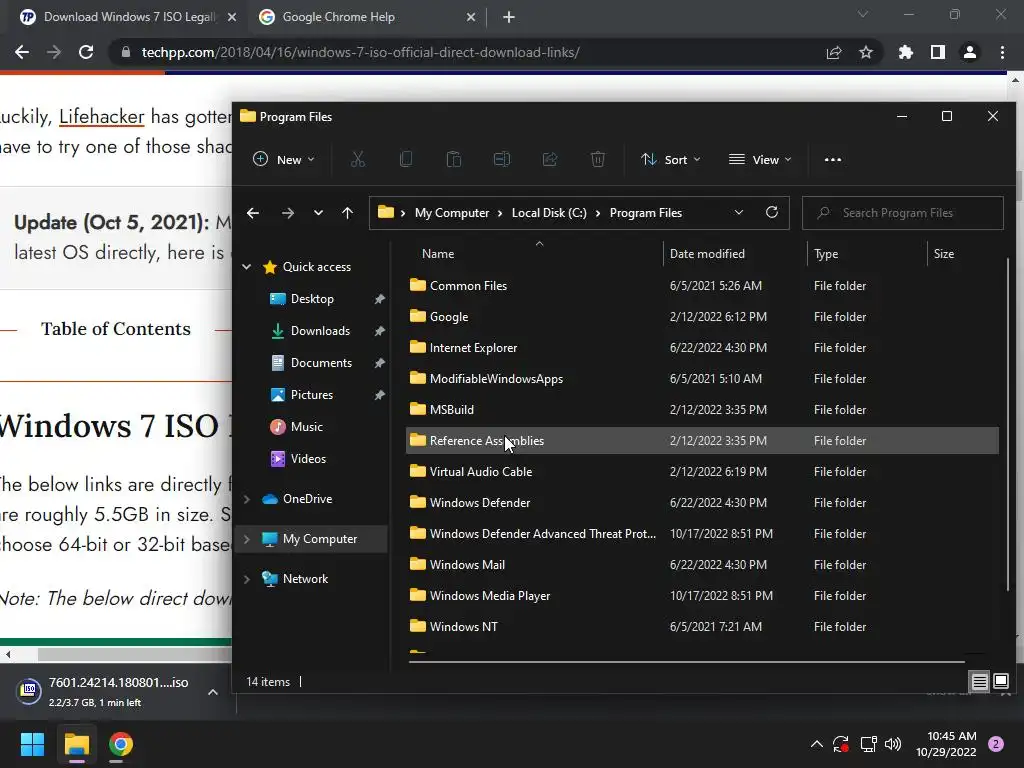Open the View dropdown
This screenshot has height=768, width=1024.
[760, 159]
